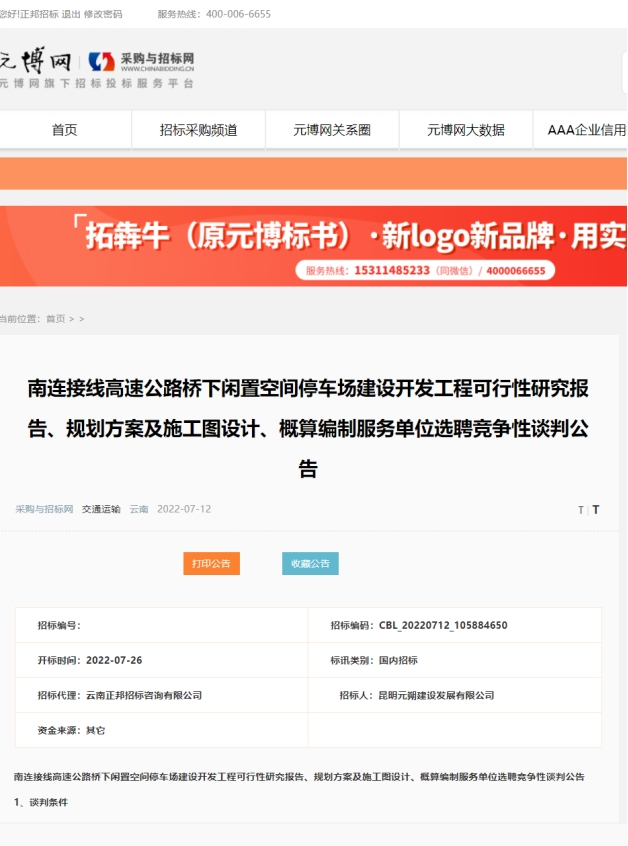Increase font size with bold T

pos(596,510)
